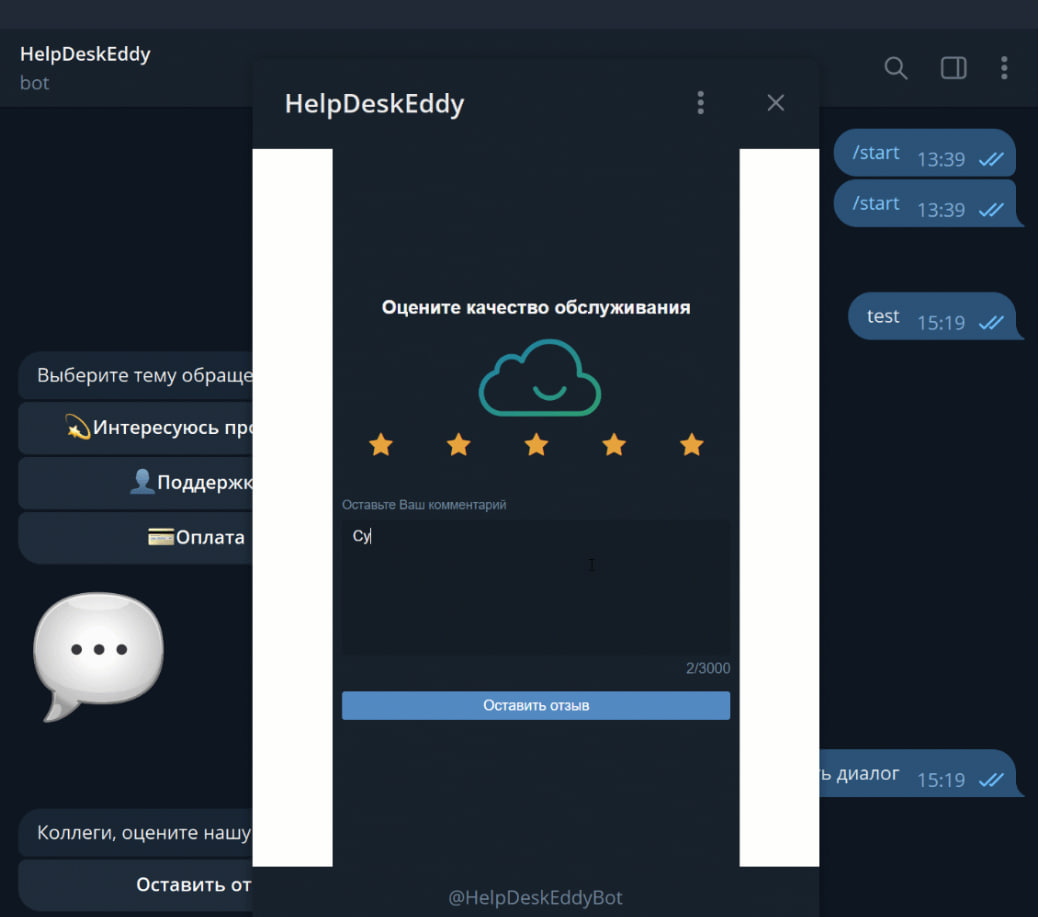
Task: Pick the fourth rating star
Action: [614, 445]
